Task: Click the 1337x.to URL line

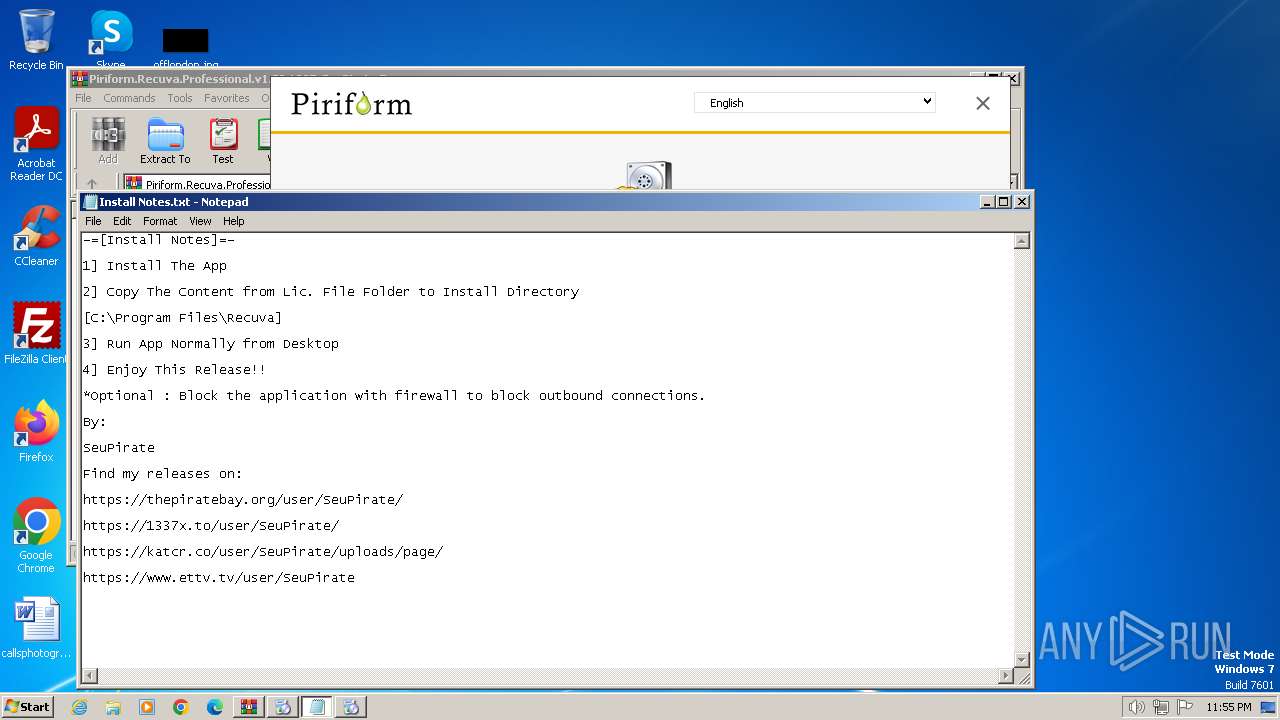Action: (211, 526)
